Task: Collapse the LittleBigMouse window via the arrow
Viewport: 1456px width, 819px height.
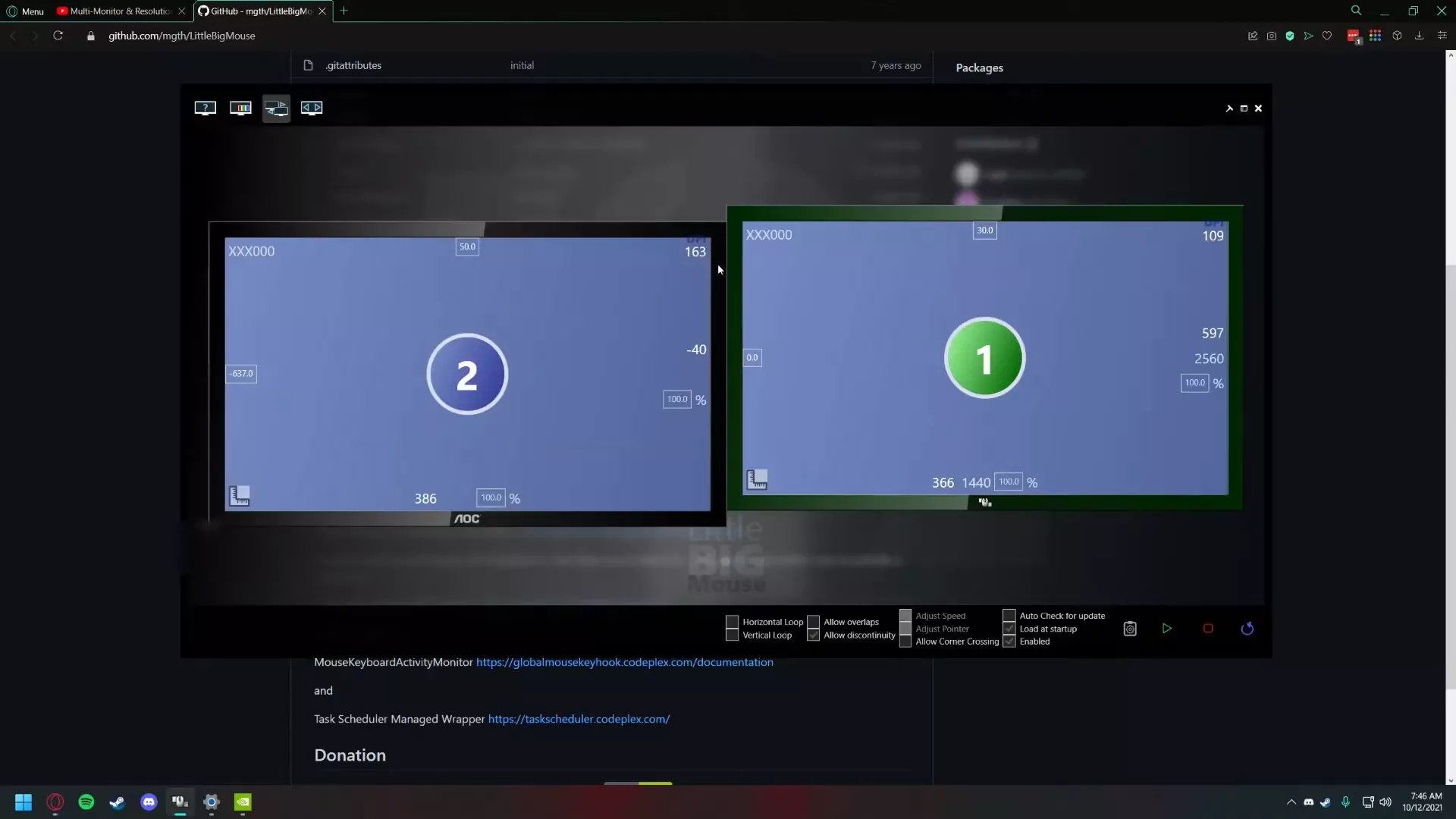Action: [1229, 108]
